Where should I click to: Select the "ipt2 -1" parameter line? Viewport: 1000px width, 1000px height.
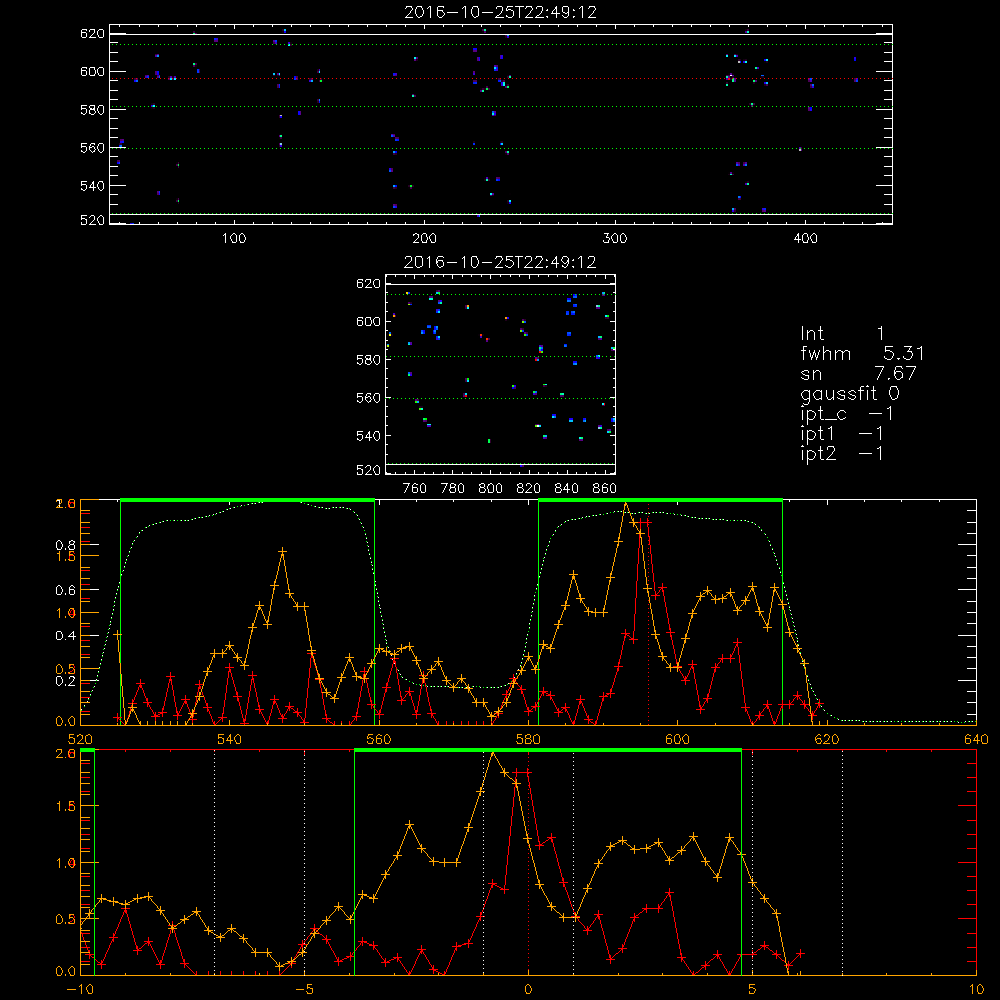pos(842,453)
